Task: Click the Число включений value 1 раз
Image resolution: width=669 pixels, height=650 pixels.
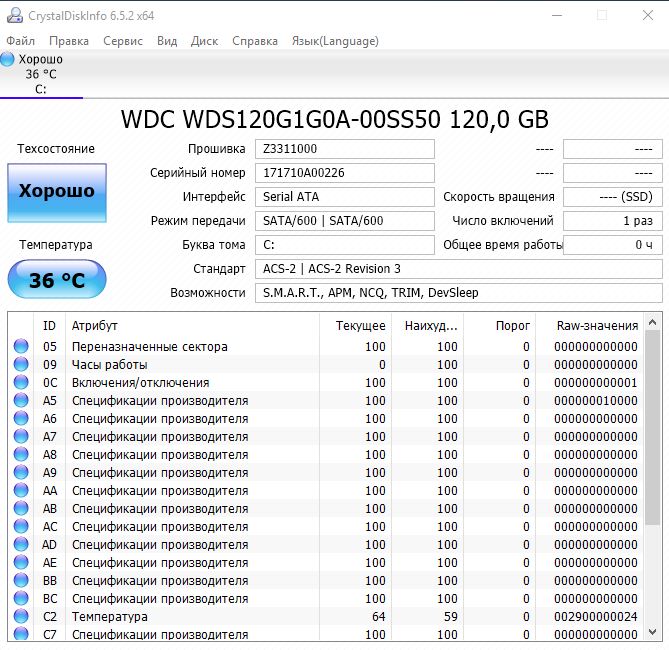Action: click(x=613, y=221)
